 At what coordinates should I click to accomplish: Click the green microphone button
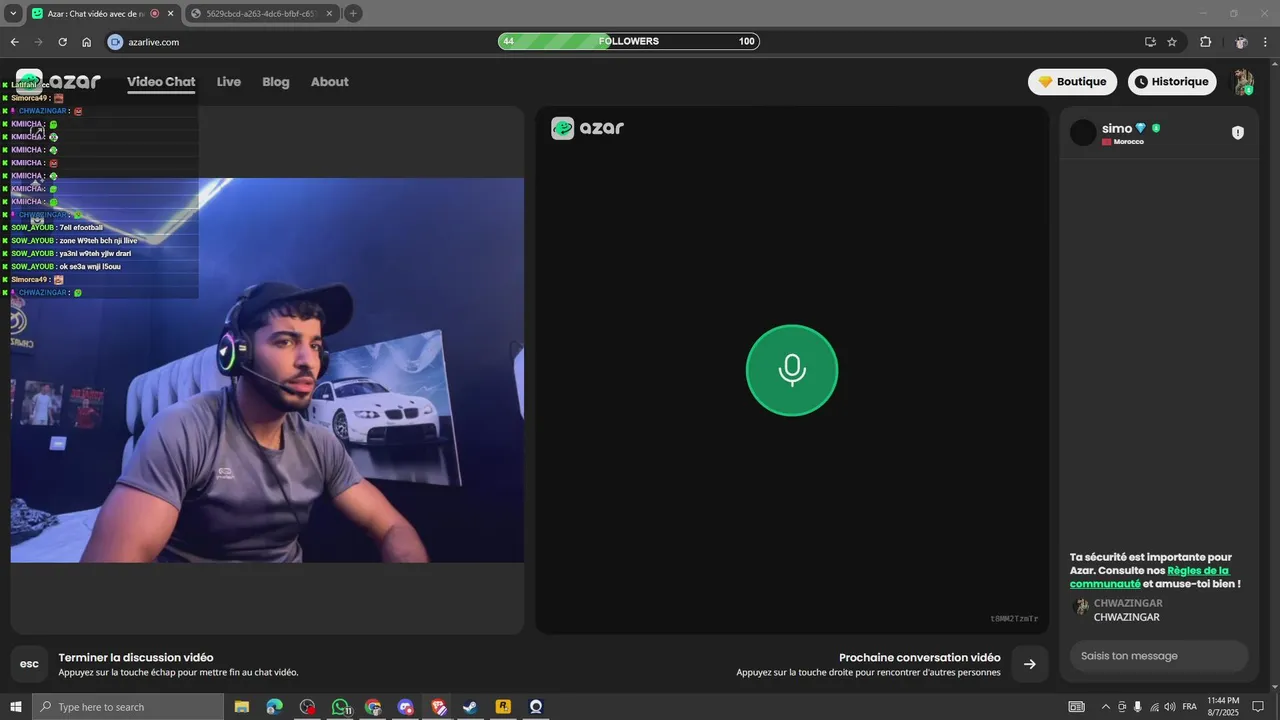791,370
